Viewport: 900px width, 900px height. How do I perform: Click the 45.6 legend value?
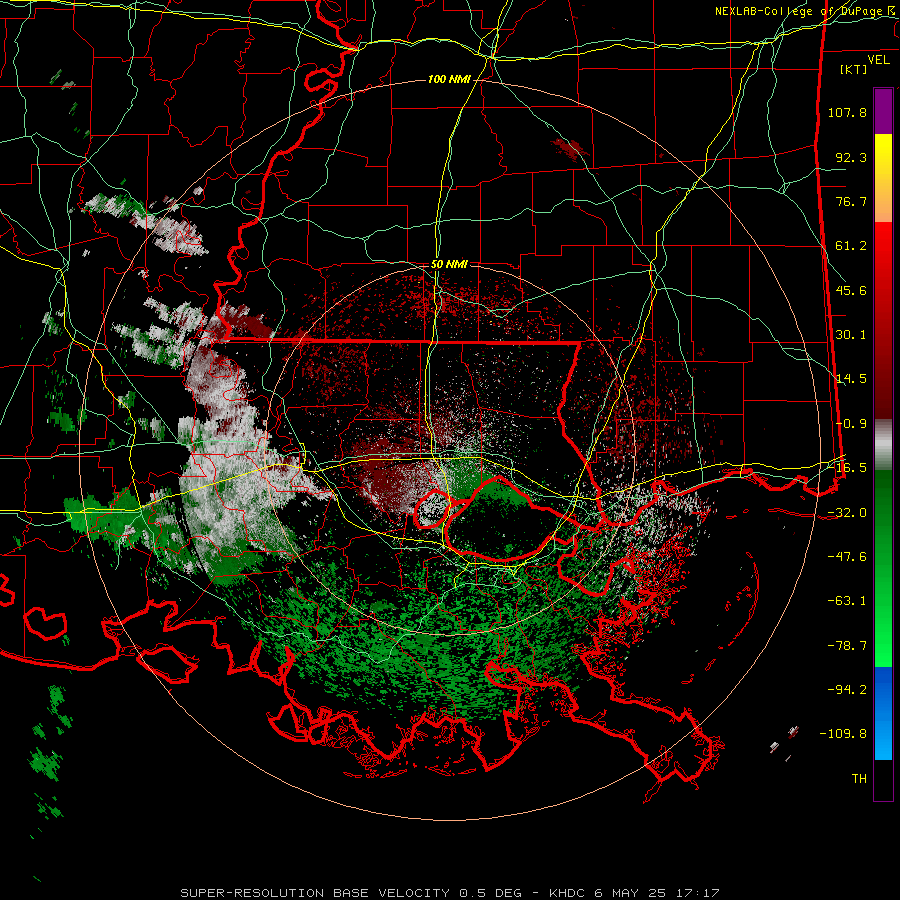851,290
